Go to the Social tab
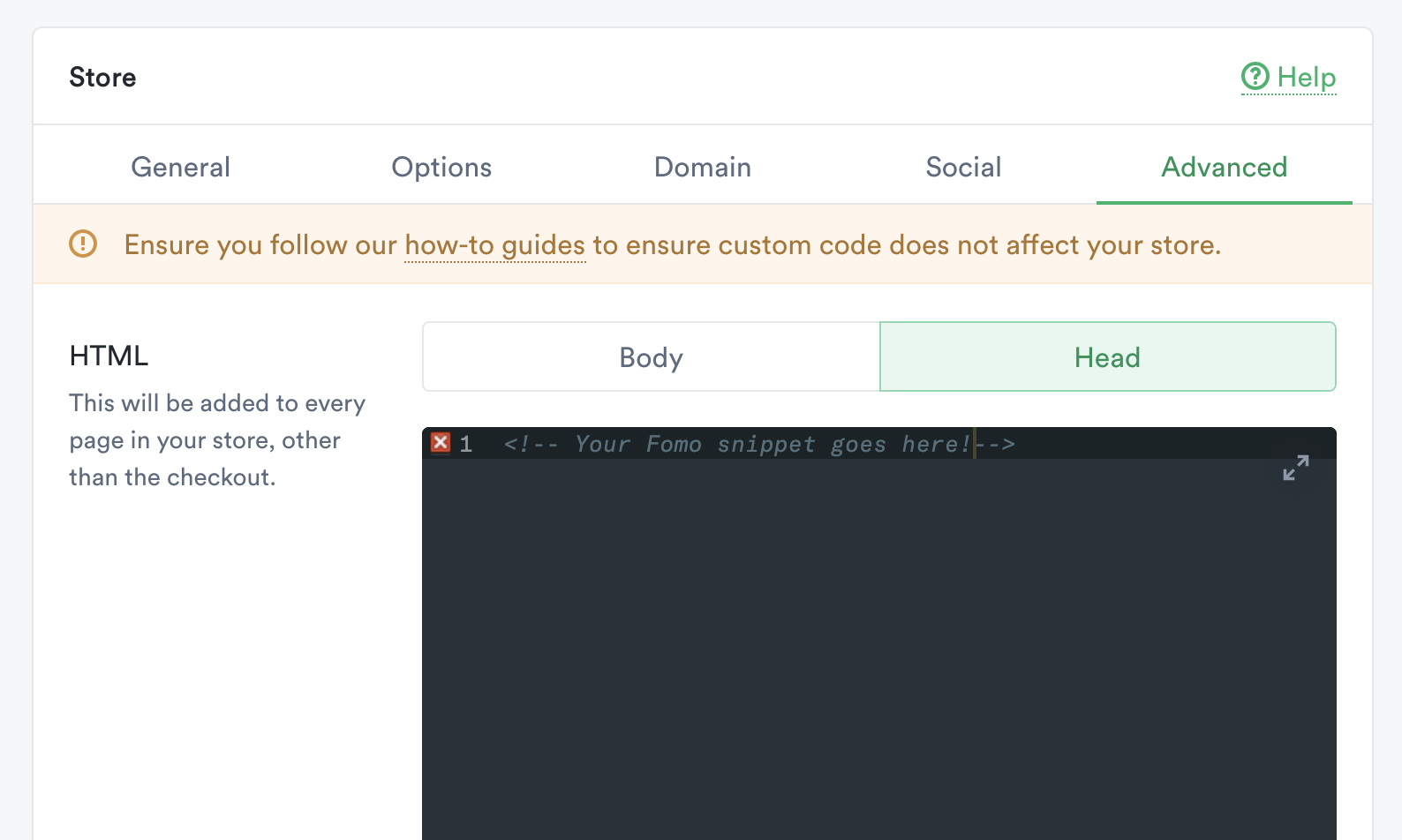Image resolution: width=1402 pixels, height=840 pixels. (963, 167)
